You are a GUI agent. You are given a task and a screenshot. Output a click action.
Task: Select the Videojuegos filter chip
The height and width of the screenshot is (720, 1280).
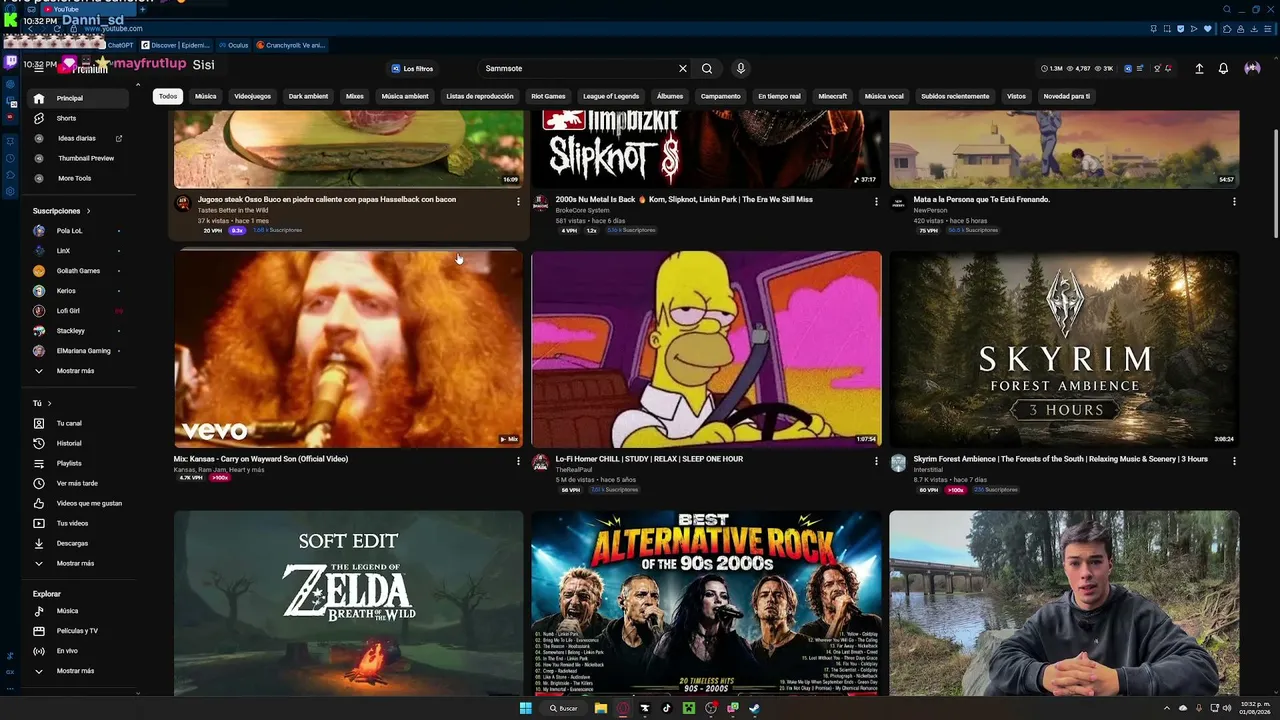coord(252,96)
